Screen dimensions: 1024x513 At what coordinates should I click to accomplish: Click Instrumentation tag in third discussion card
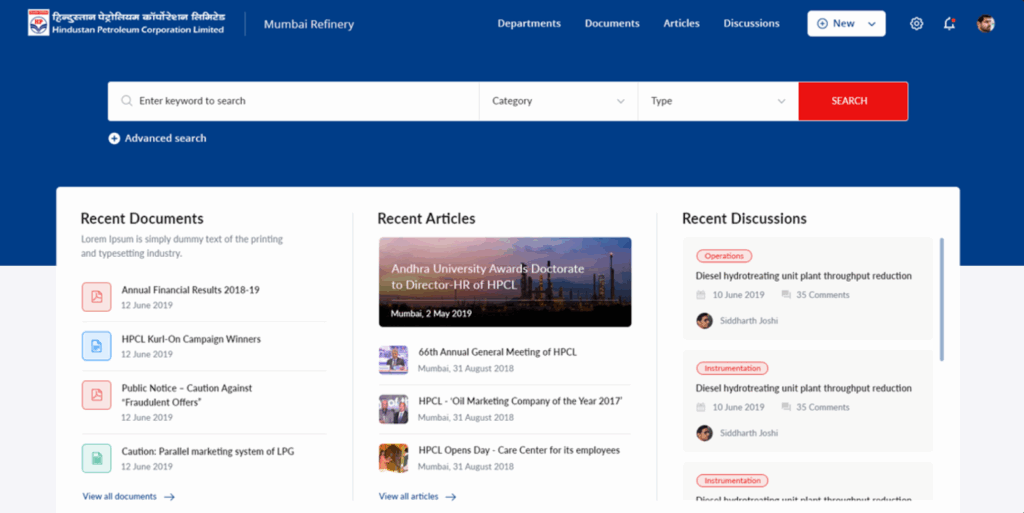pyautogui.click(x=732, y=480)
